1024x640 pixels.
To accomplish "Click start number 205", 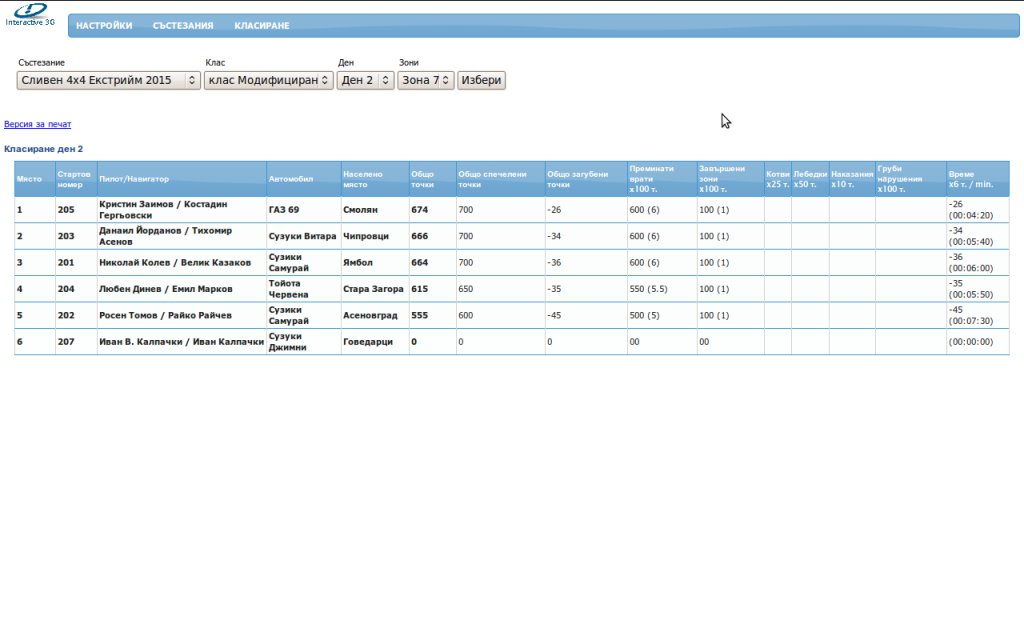I will [x=66, y=210].
